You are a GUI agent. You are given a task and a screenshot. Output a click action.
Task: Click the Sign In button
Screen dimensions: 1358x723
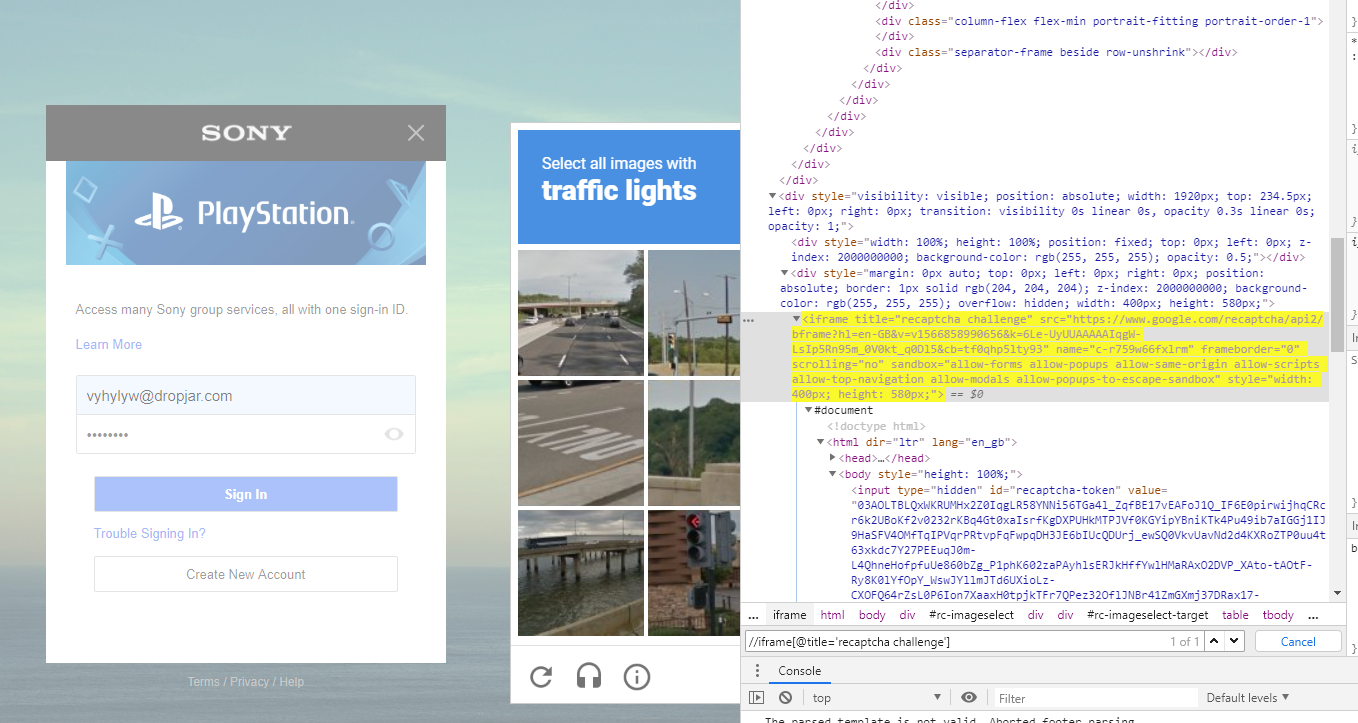246,494
